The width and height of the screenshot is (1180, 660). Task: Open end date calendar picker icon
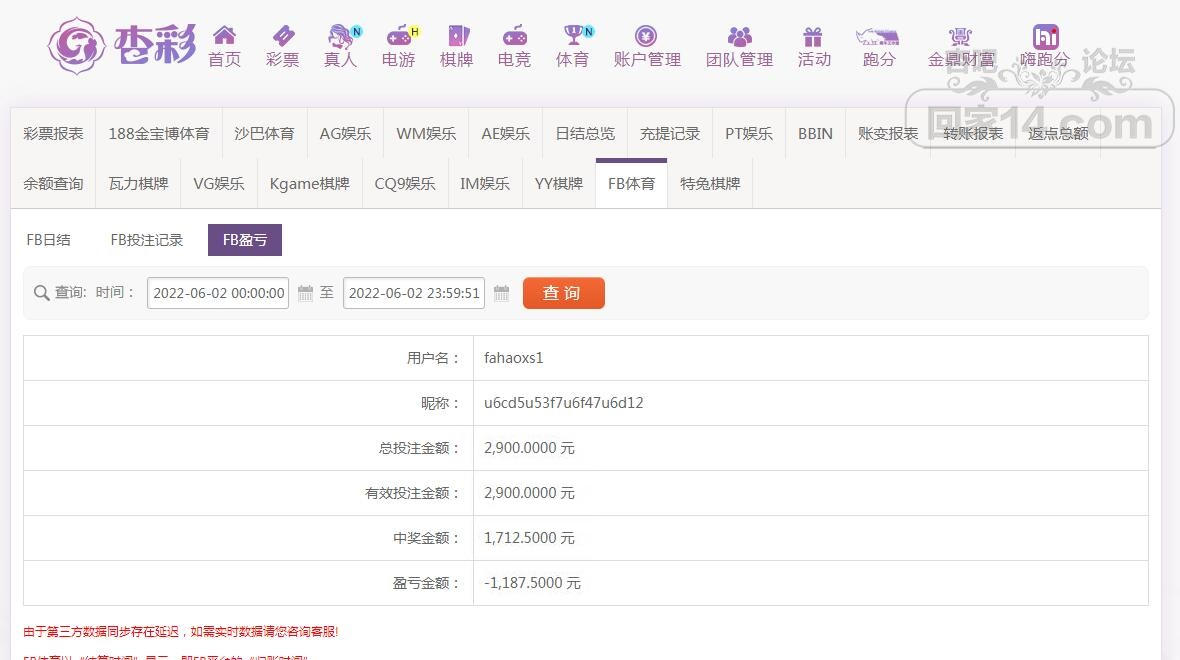click(x=502, y=293)
